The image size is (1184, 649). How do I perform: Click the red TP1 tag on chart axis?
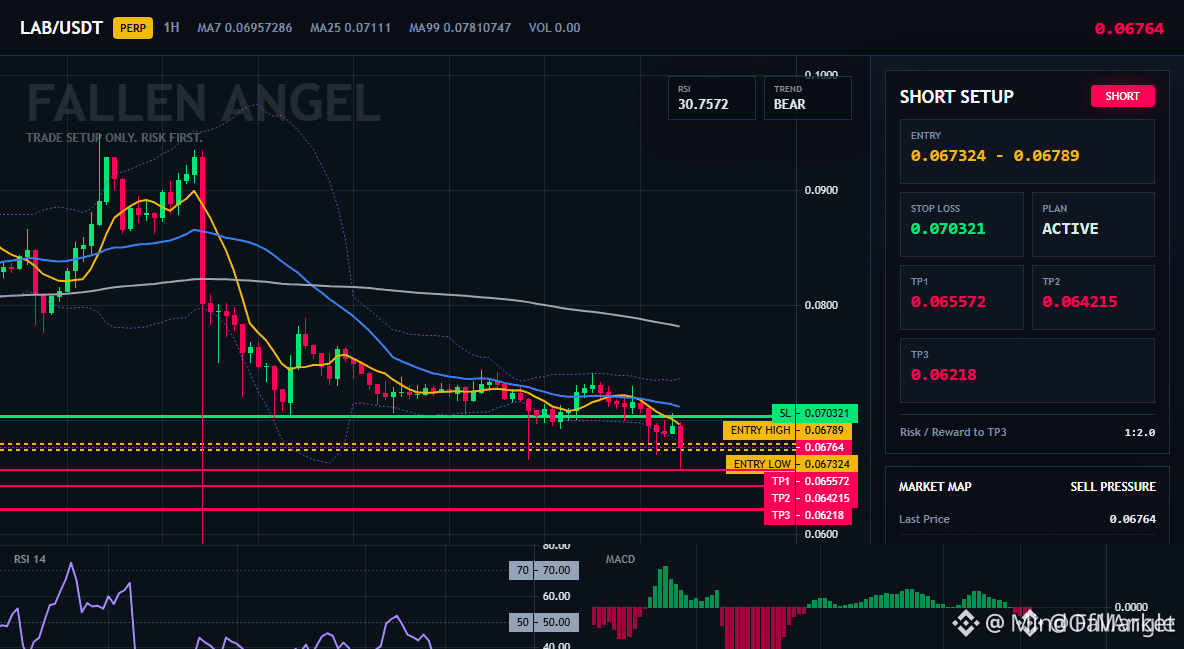pos(810,481)
